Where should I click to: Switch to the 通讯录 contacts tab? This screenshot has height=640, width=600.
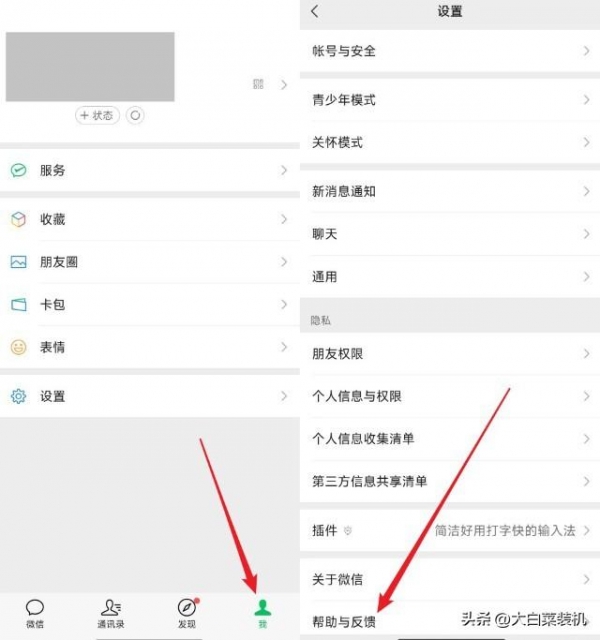tap(111, 613)
